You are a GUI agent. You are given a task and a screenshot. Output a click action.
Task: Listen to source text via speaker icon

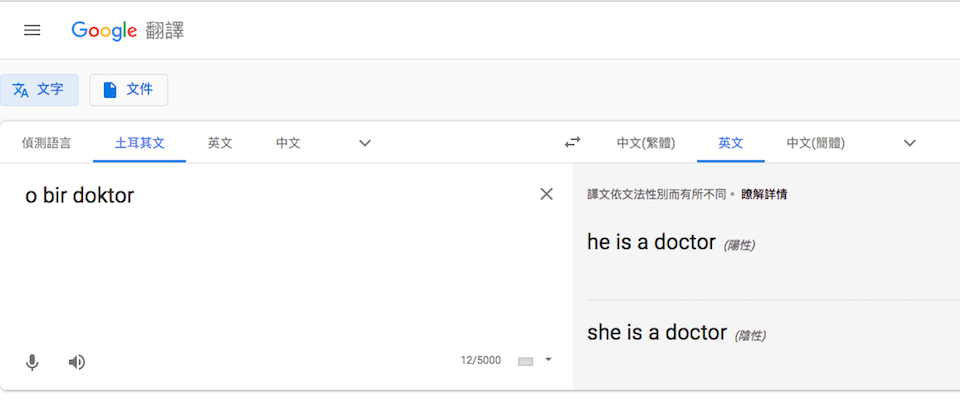(77, 362)
